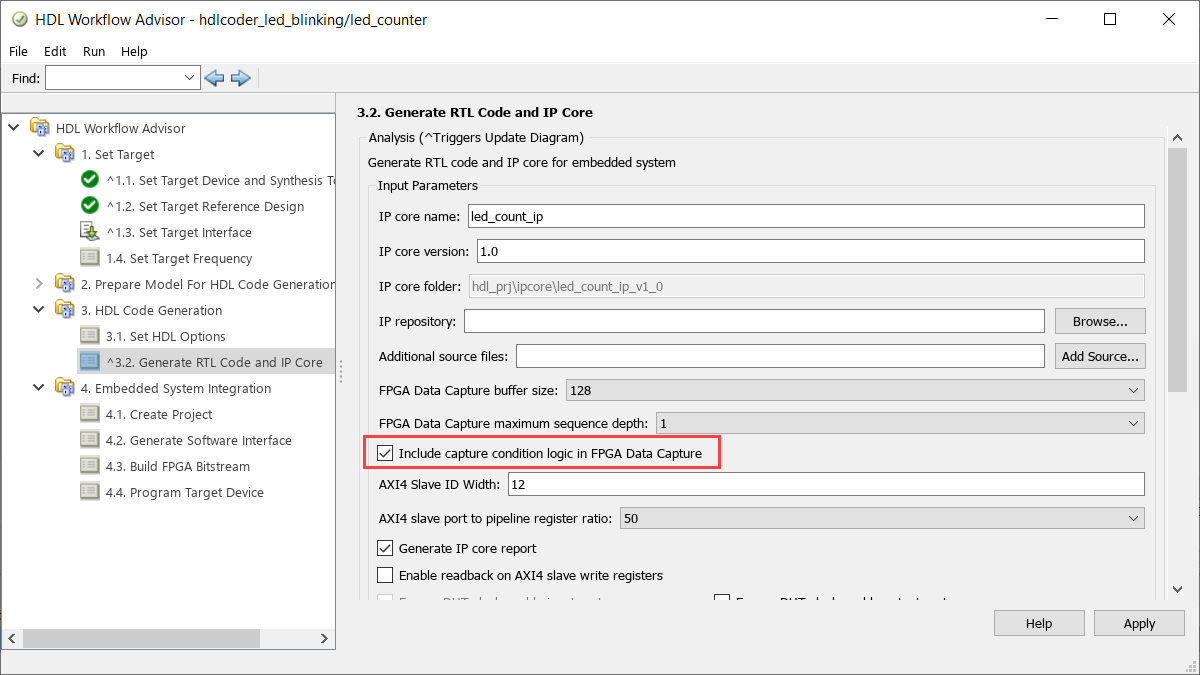Click the HDL Workflow Advisor root folder icon
1200x675 pixels.
37,128
